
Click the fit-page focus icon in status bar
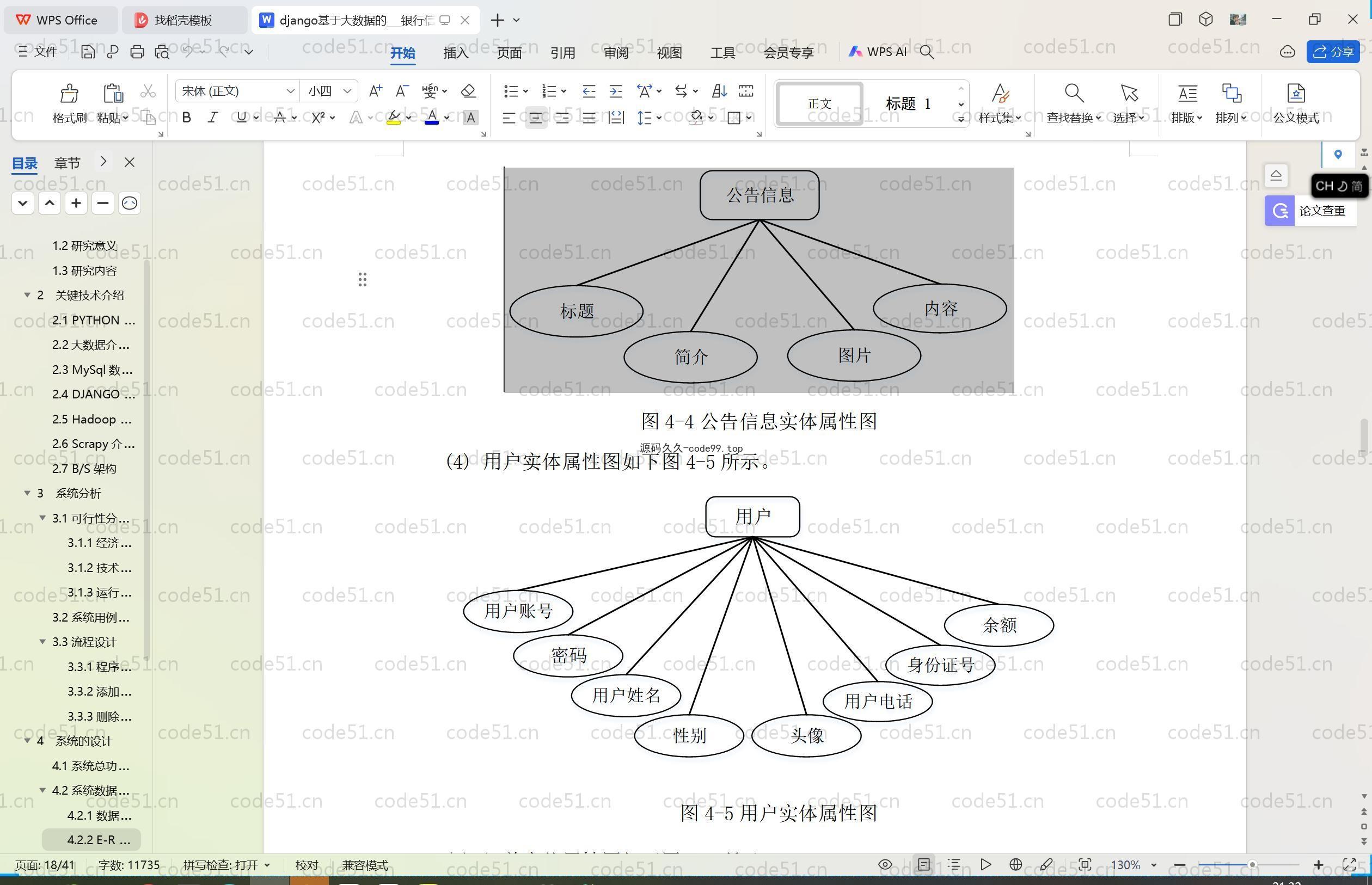pos(1085,864)
